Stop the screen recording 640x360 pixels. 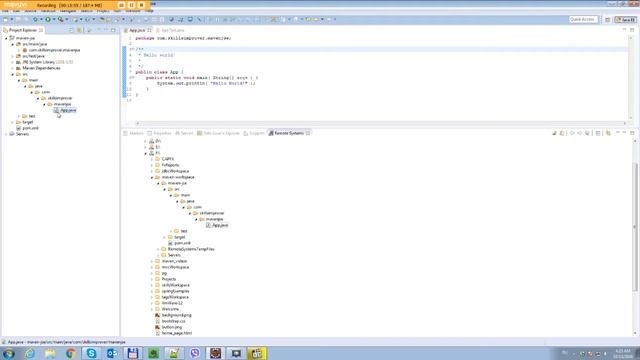pos(141,5)
